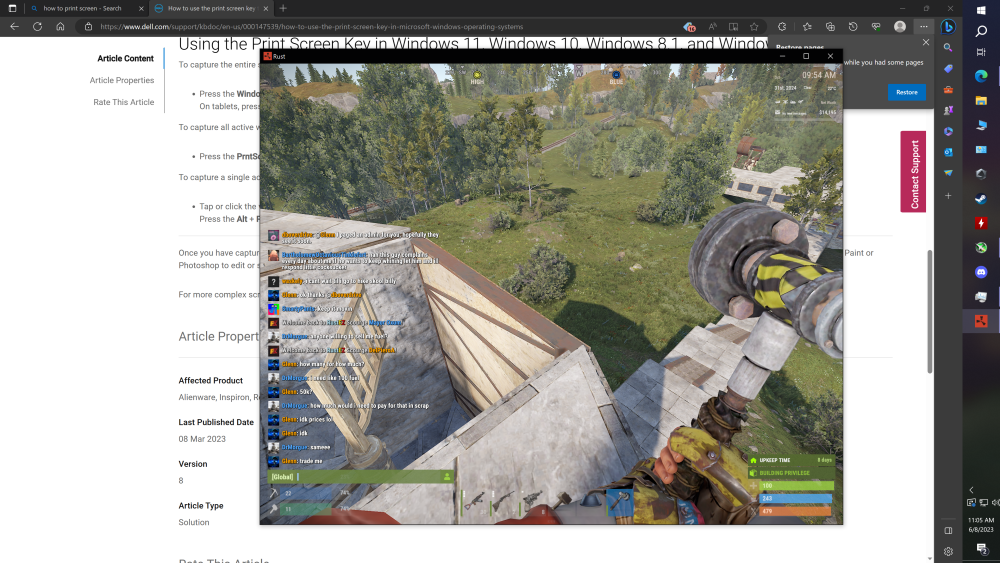Open Browser essentials heart icon

click(876, 27)
